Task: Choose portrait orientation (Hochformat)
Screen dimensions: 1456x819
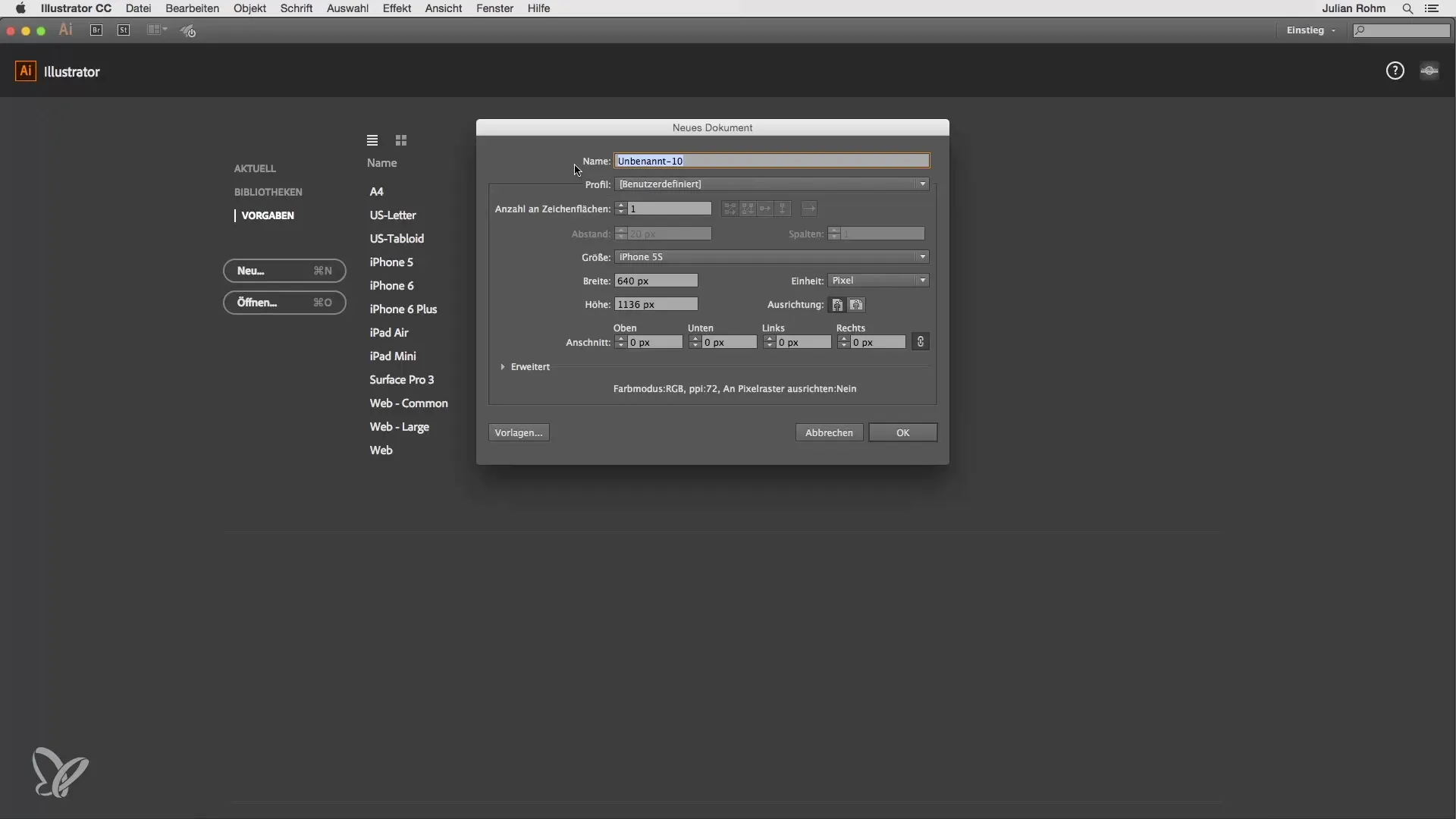Action: click(837, 305)
